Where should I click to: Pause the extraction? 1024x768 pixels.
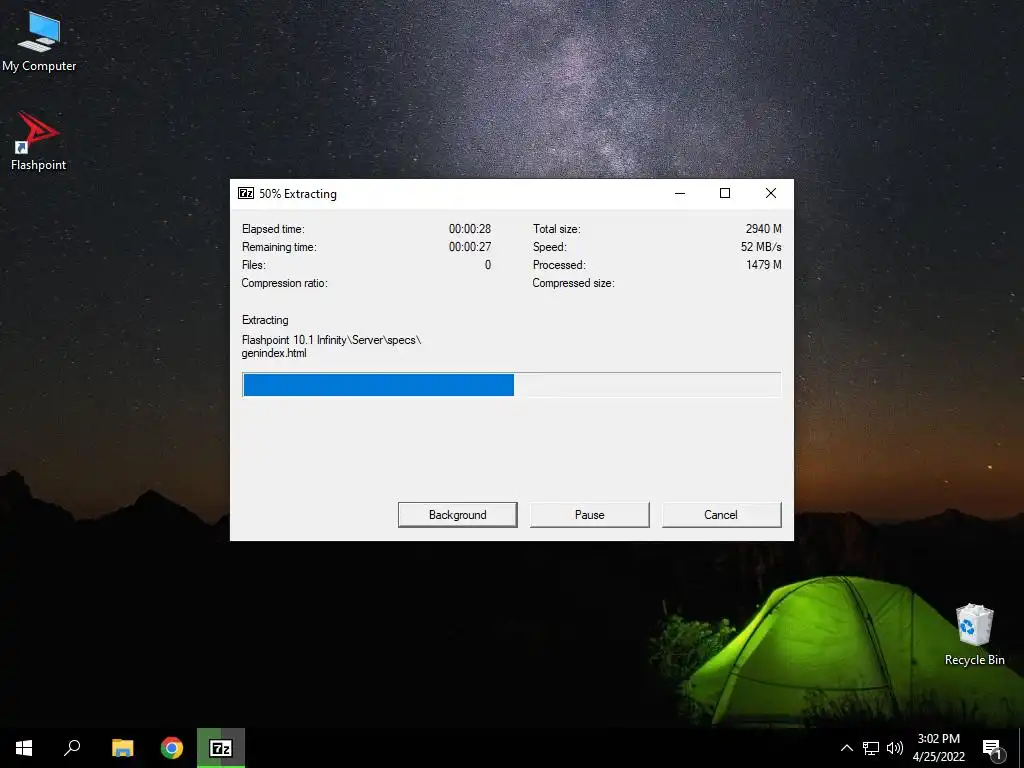tap(590, 515)
